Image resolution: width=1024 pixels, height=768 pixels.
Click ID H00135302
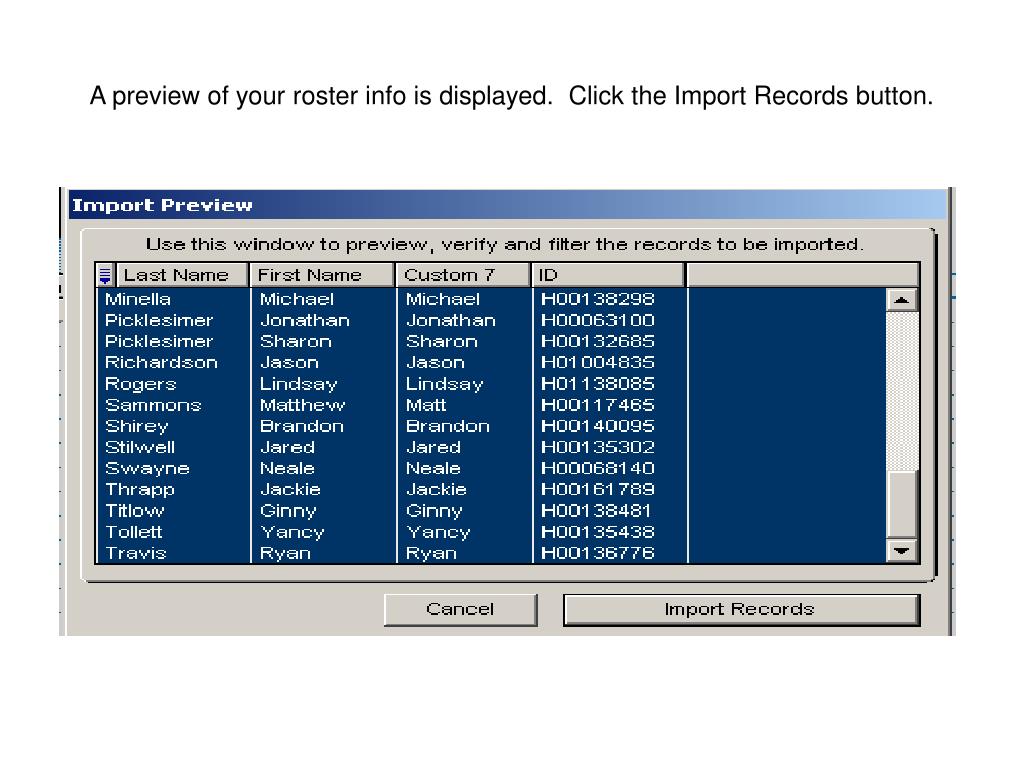pyautogui.click(x=598, y=447)
